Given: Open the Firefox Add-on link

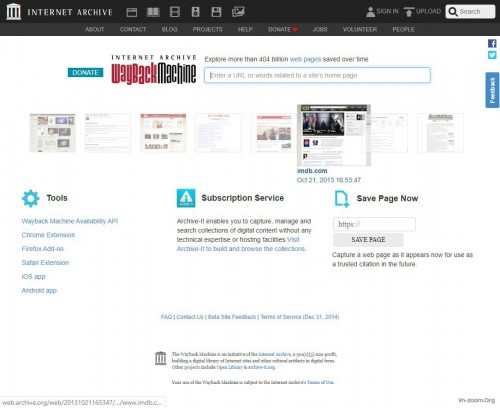Looking at the screenshot, I should point(43,249).
